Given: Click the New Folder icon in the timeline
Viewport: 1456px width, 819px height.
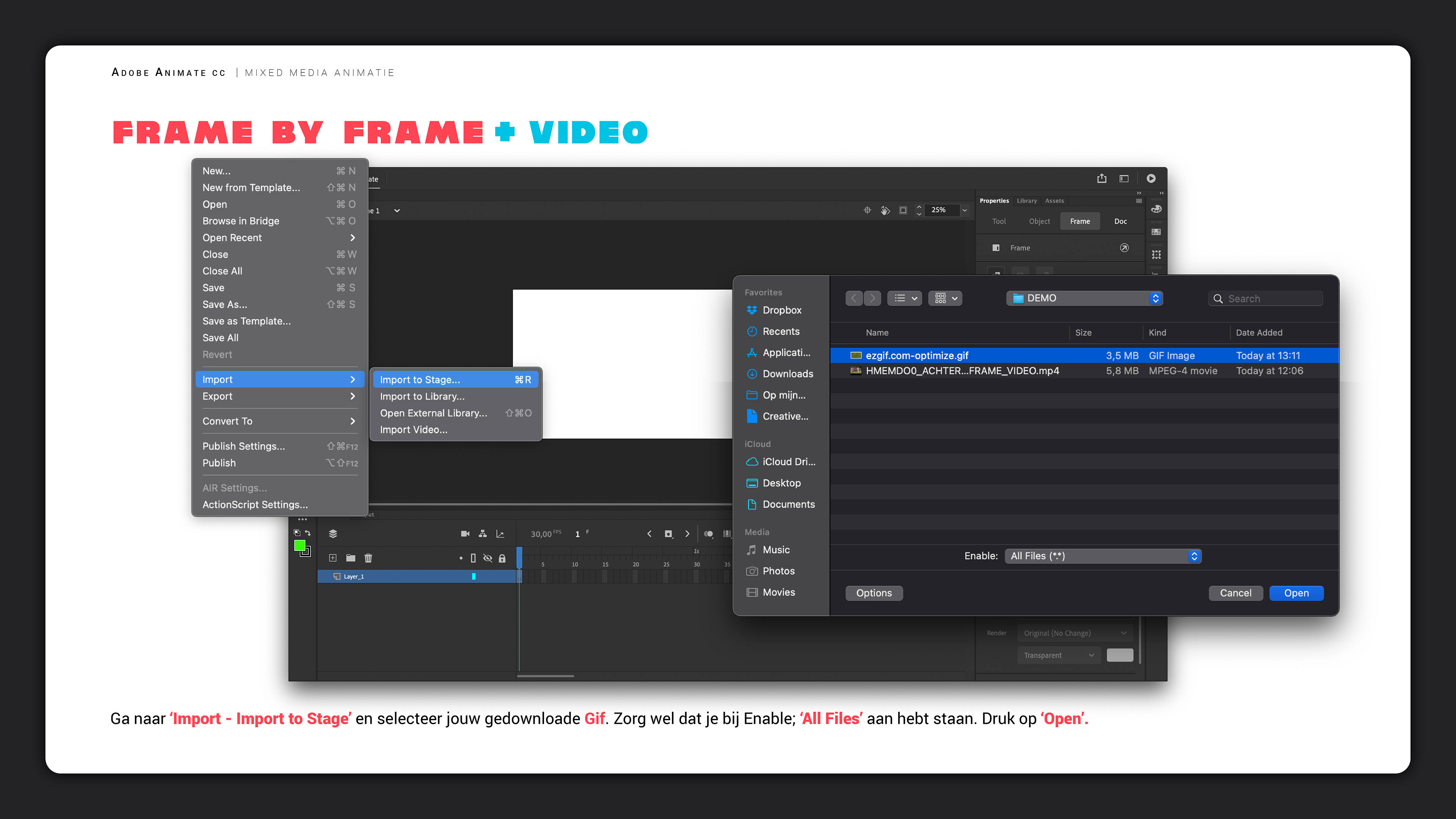Looking at the screenshot, I should coord(350,559).
